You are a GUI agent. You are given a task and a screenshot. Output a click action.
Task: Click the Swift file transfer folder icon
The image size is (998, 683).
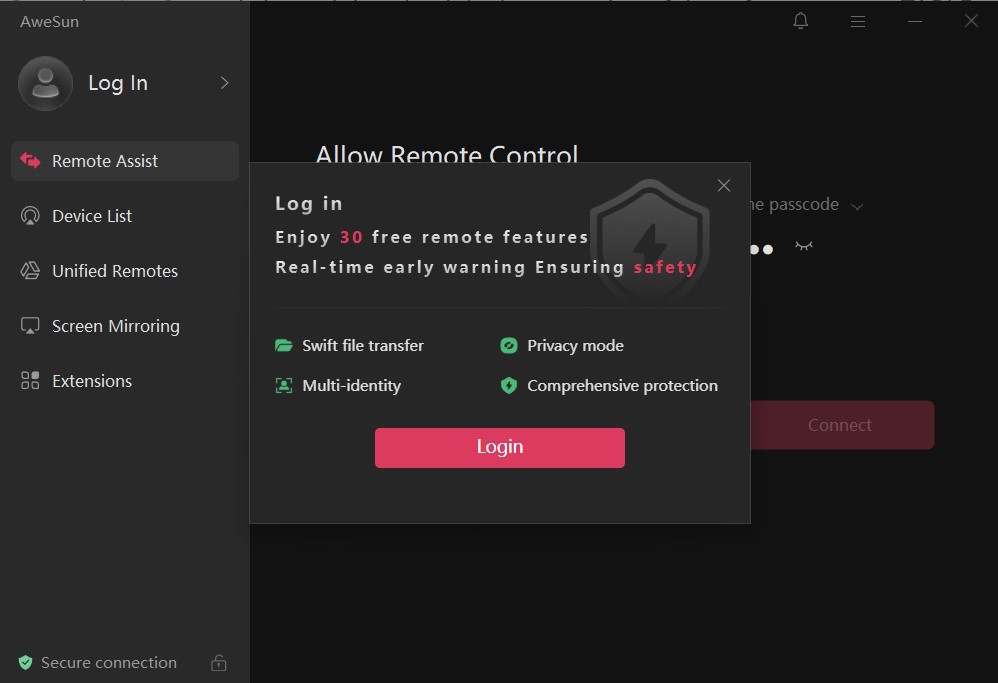(x=284, y=346)
